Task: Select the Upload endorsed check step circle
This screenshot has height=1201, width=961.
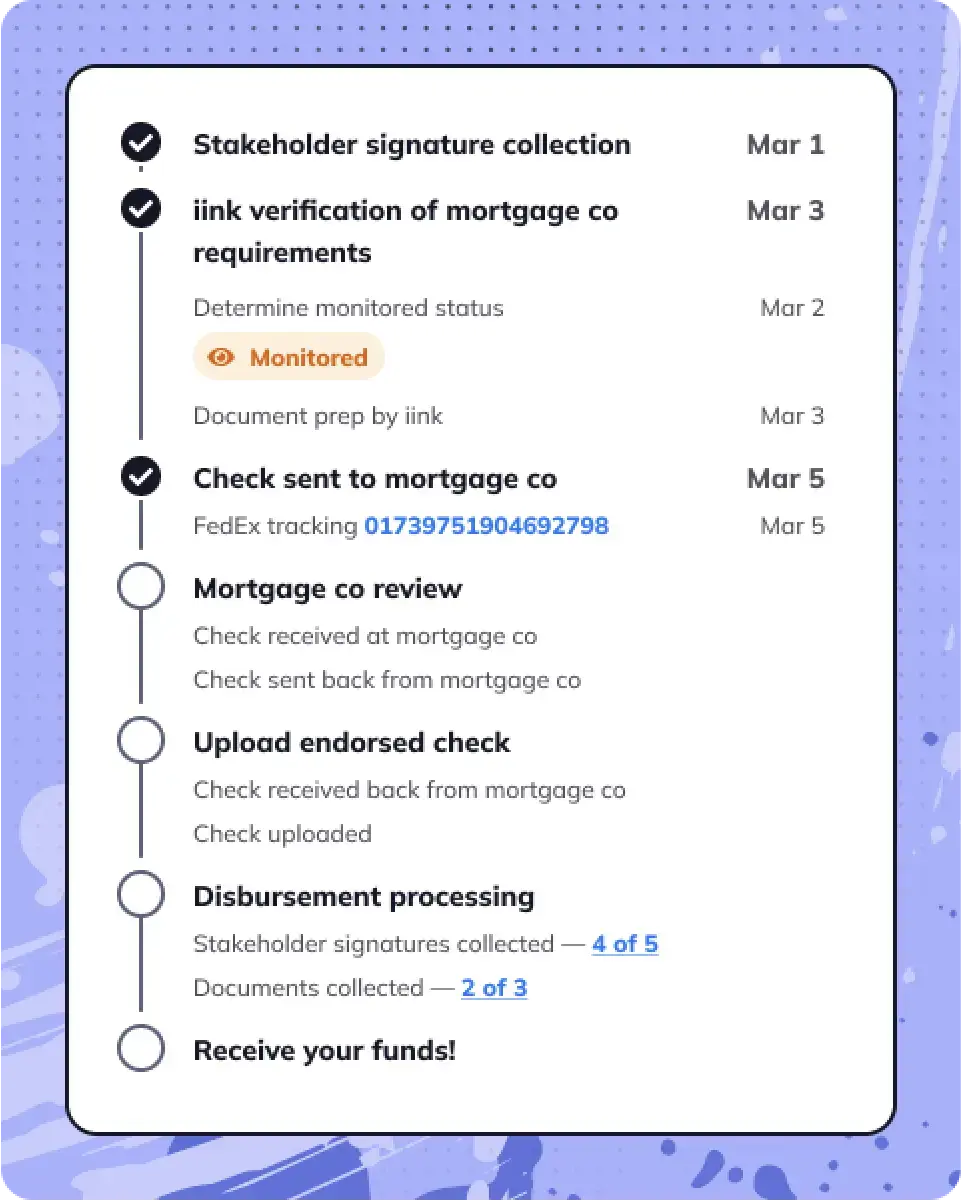Action: tap(141, 742)
